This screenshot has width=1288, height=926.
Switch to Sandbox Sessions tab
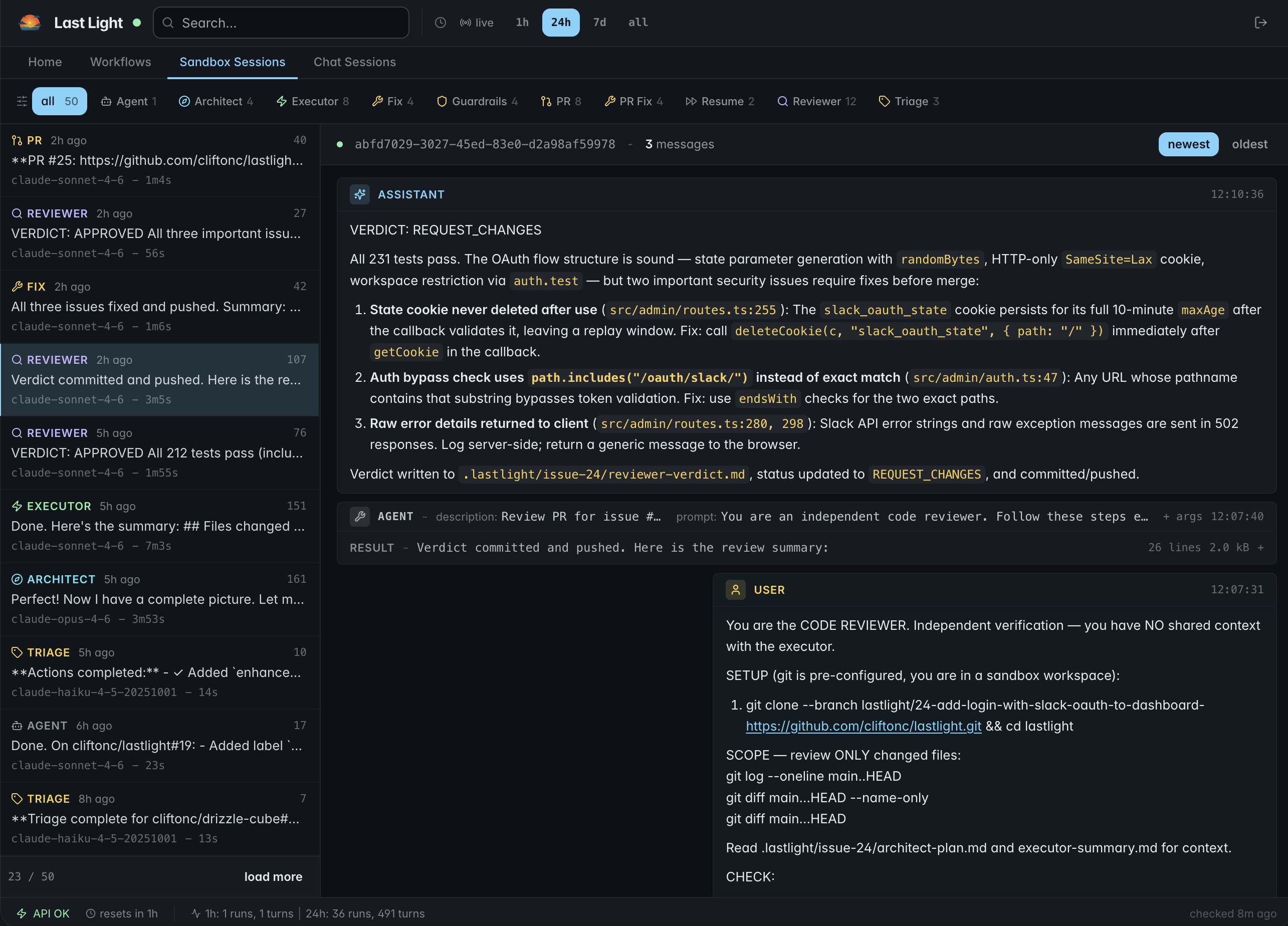click(x=232, y=62)
